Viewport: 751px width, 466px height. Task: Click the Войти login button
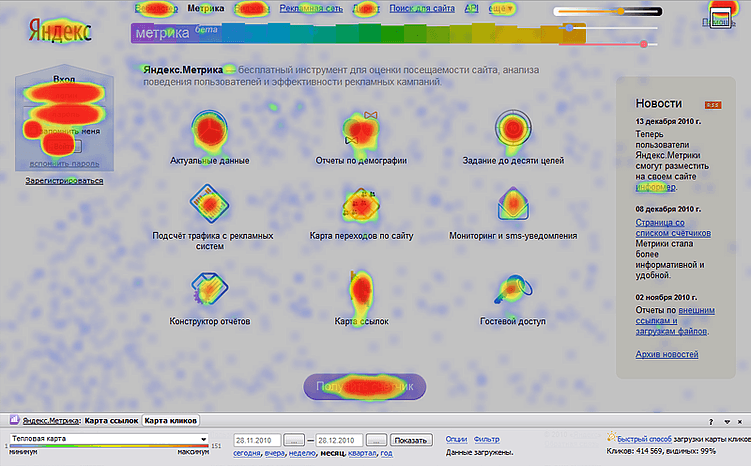64,146
